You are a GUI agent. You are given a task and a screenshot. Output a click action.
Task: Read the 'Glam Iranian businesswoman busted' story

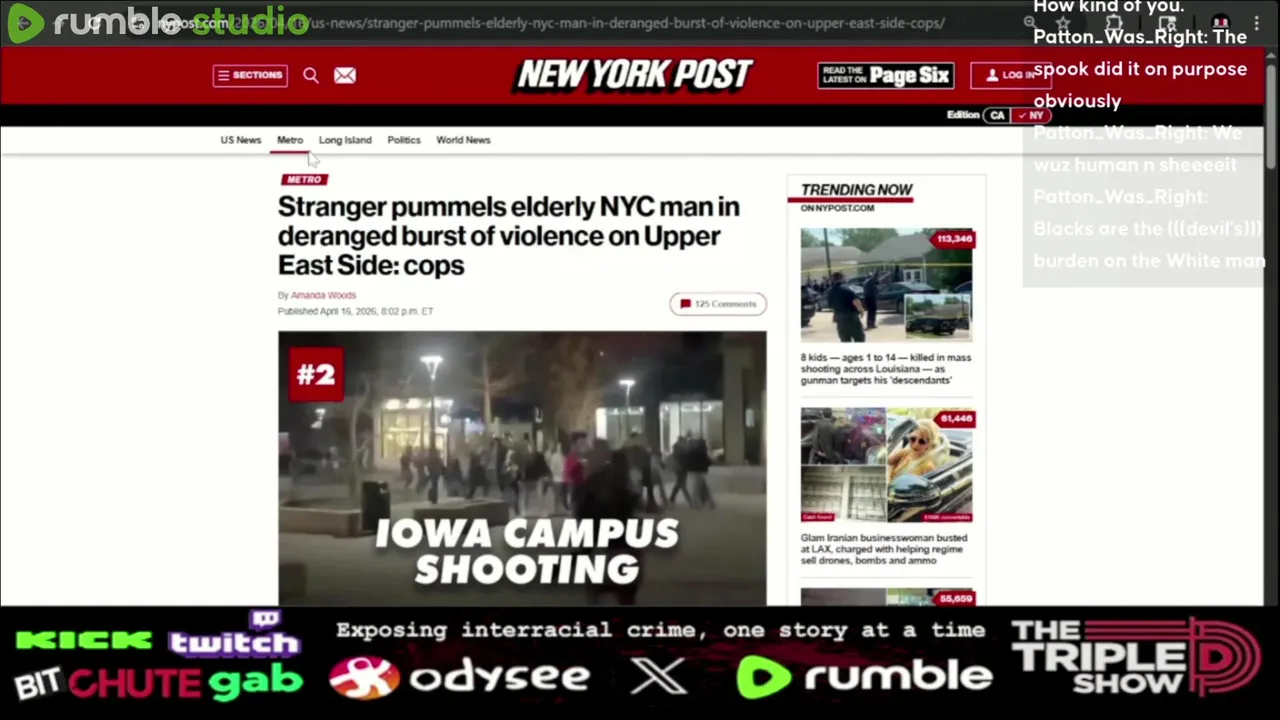pos(884,549)
